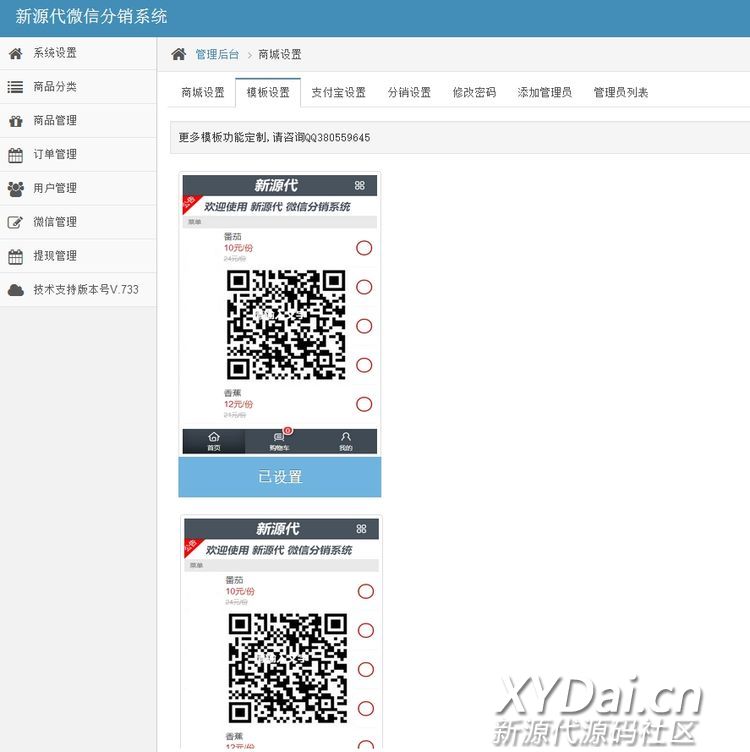This screenshot has width=750, height=752.
Task: Open the 分销设置 tab
Action: (x=409, y=92)
